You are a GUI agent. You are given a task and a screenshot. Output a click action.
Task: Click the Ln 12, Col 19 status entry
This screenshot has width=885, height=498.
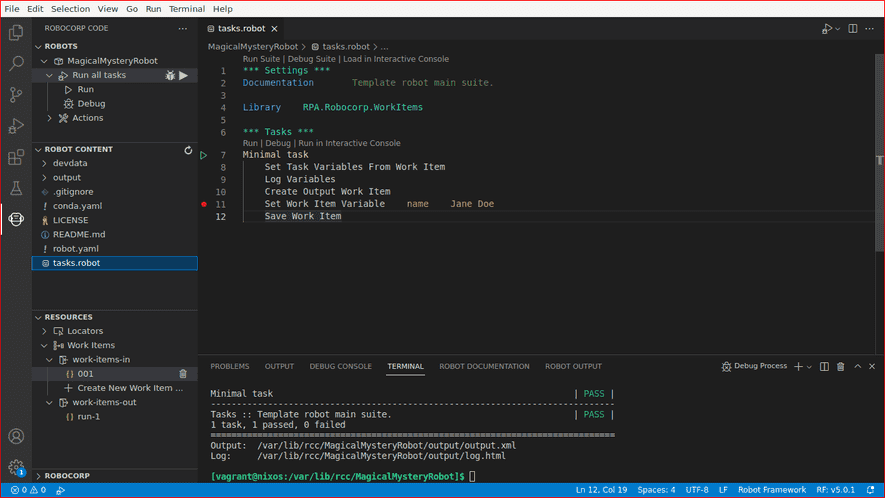[601, 490]
